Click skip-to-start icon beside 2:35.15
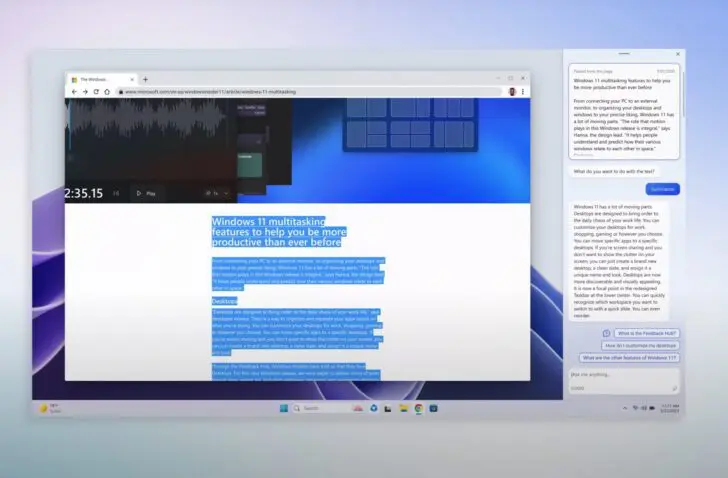The height and width of the screenshot is (478, 728). [x=116, y=193]
